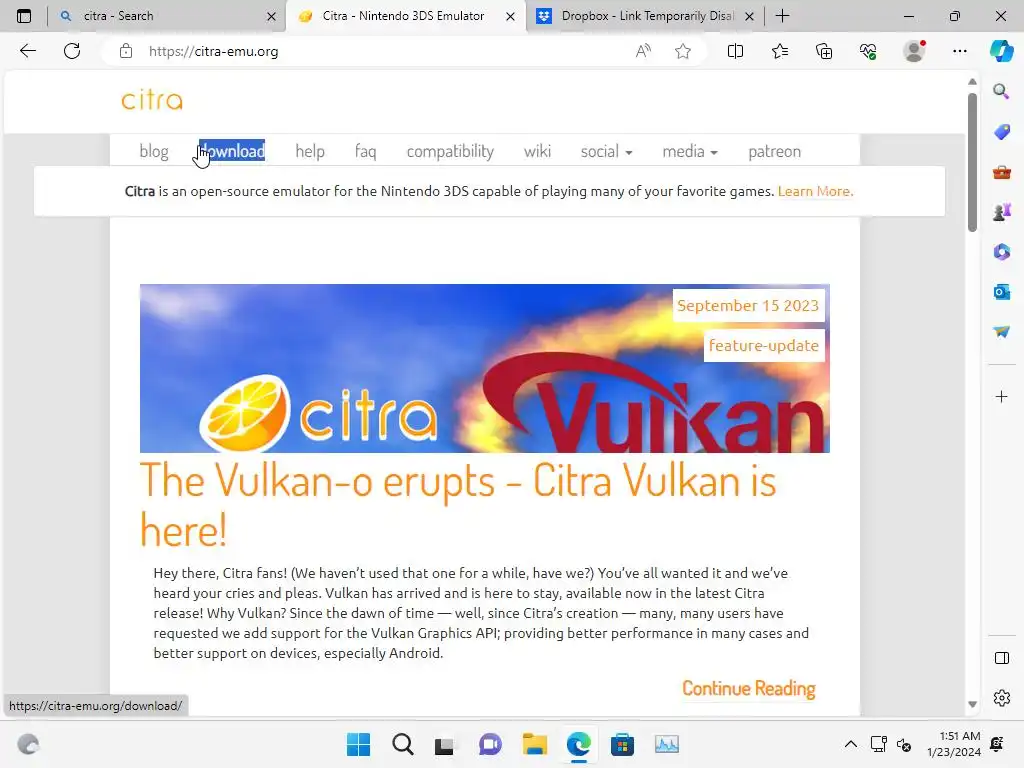Open the Vulkan-o erupts article headline
The image size is (1024, 768).
point(458,505)
